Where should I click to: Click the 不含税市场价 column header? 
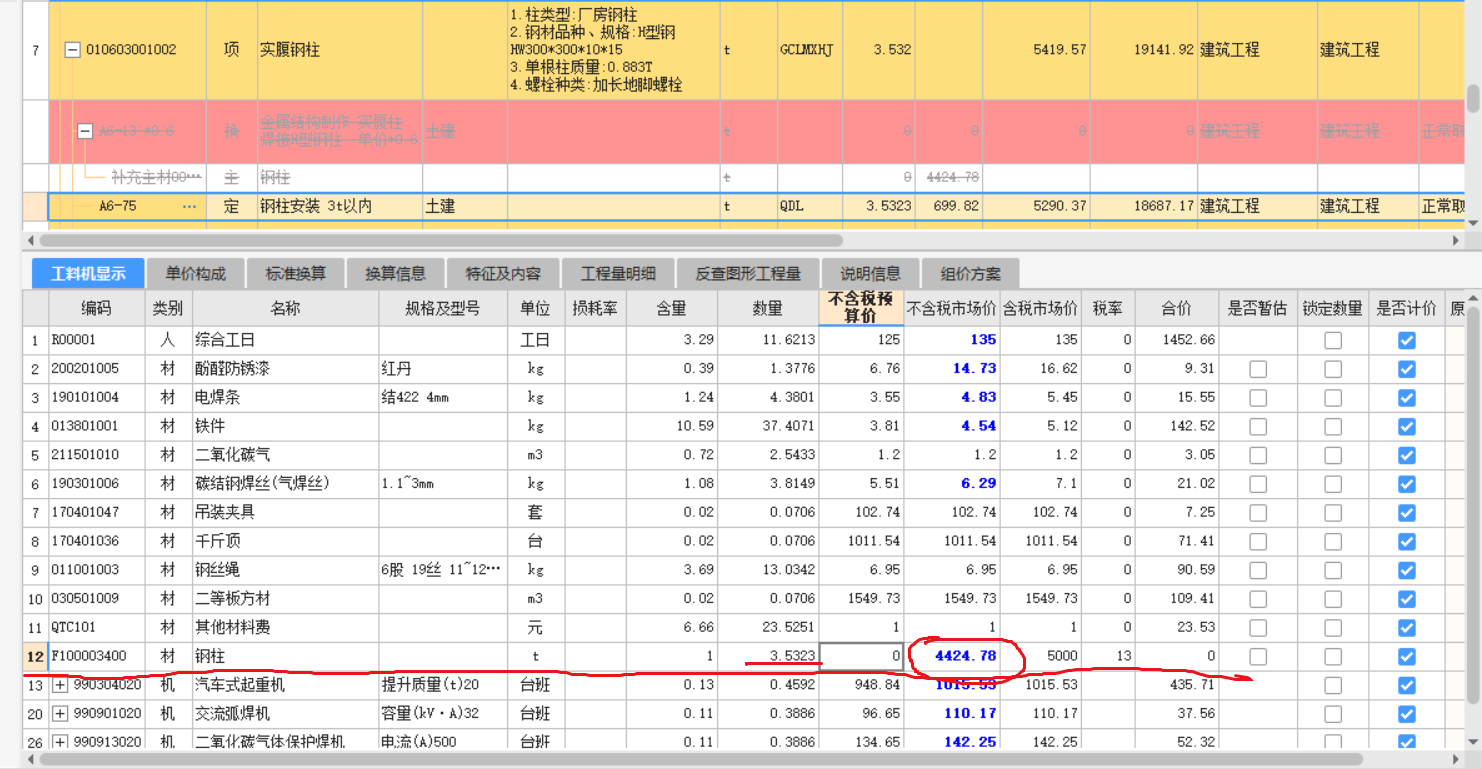[x=951, y=308]
